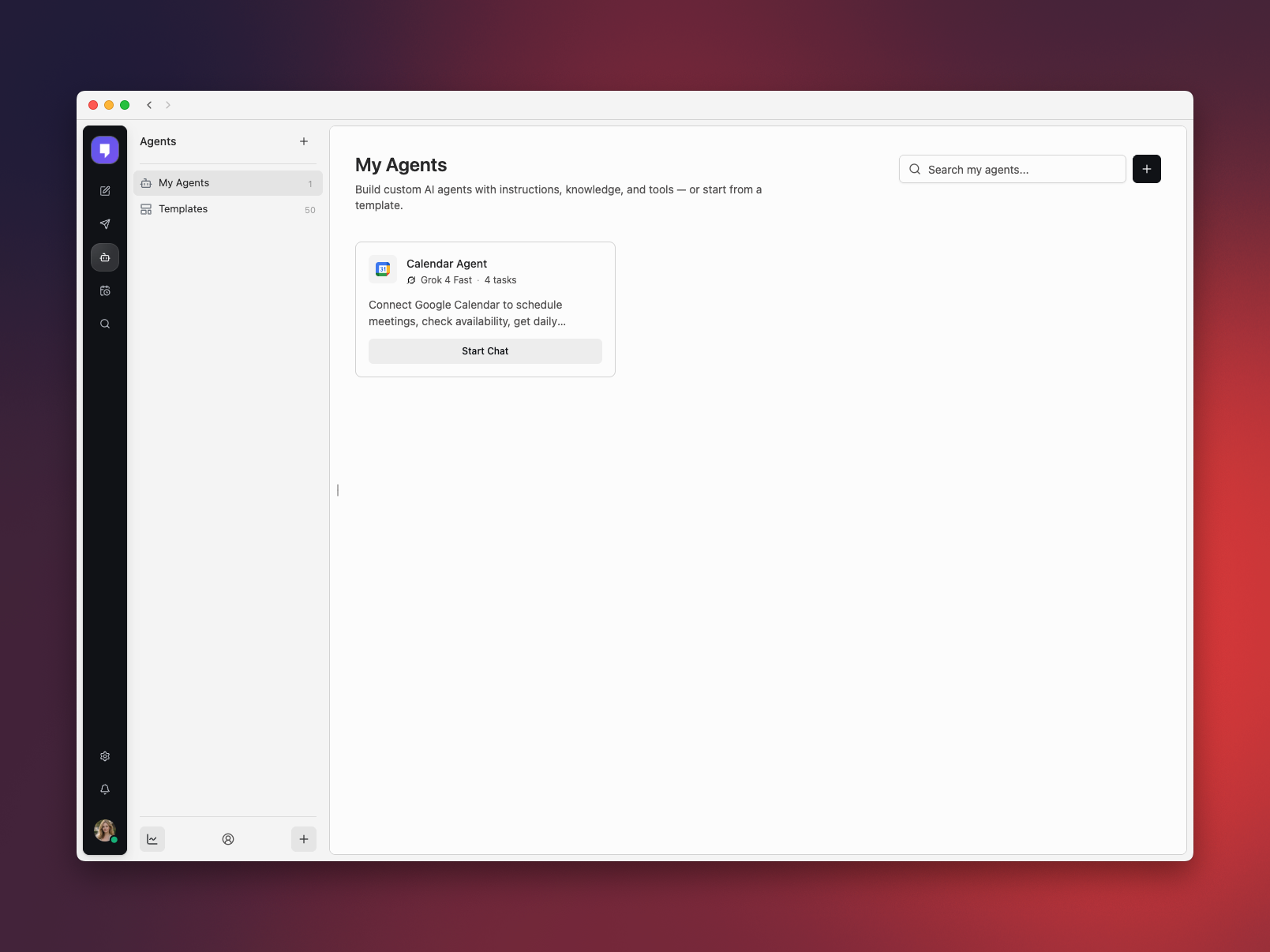Screen dimensions: 1270x952
Task: Select the Agents robot icon in dark sidebar
Action: 105,257
